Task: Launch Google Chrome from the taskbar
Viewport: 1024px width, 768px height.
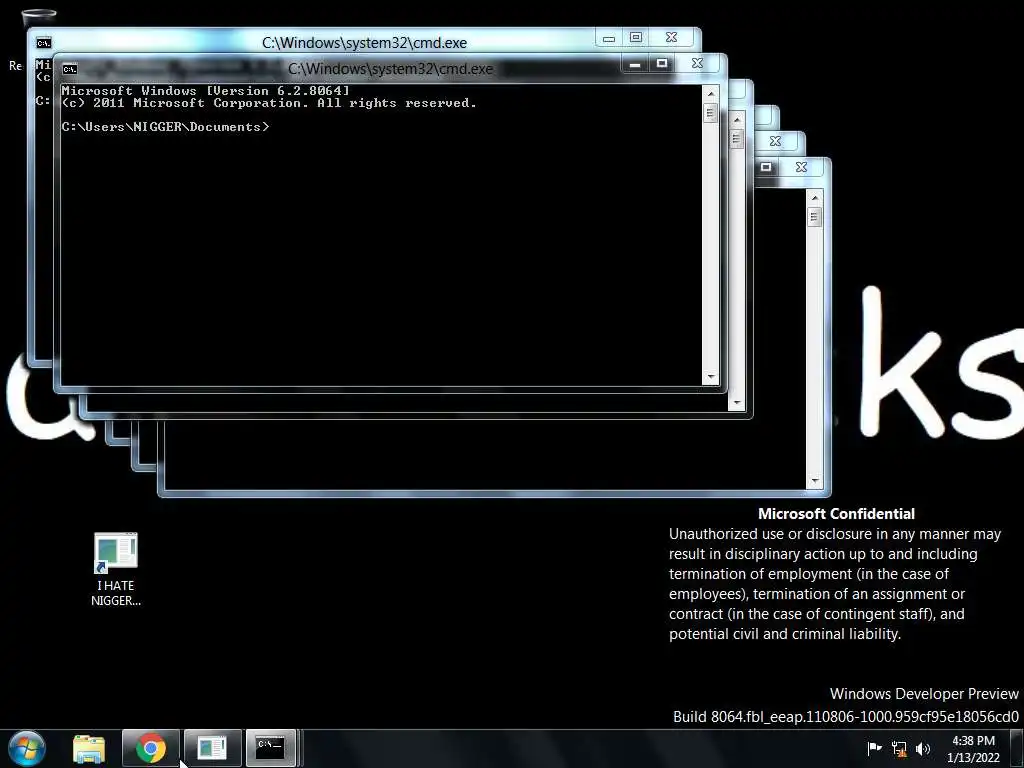Action: tap(151, 748)
